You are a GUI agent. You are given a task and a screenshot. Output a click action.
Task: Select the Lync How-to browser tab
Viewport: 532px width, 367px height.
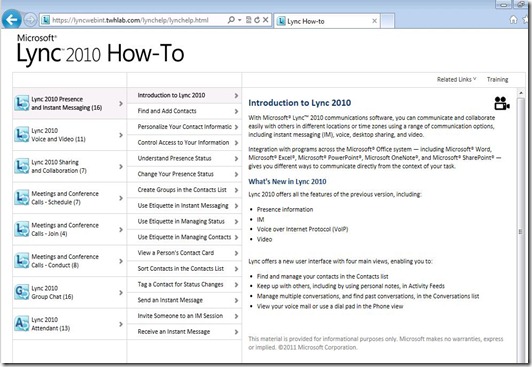click(326, 21)
